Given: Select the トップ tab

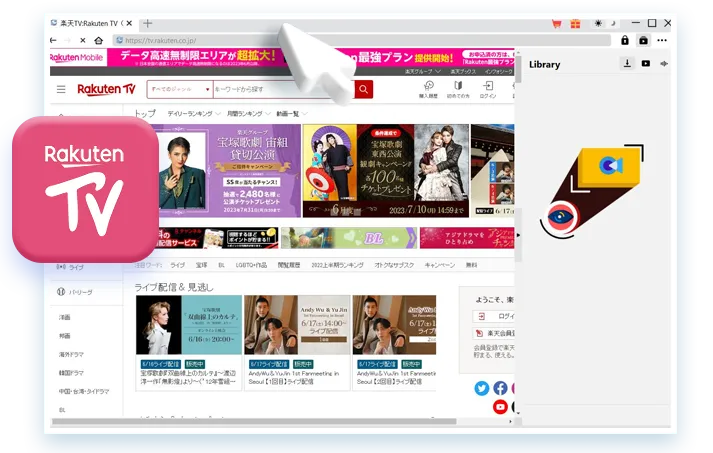Looking at the screenshot, I should pyautogui.click(x=145, y=113).
